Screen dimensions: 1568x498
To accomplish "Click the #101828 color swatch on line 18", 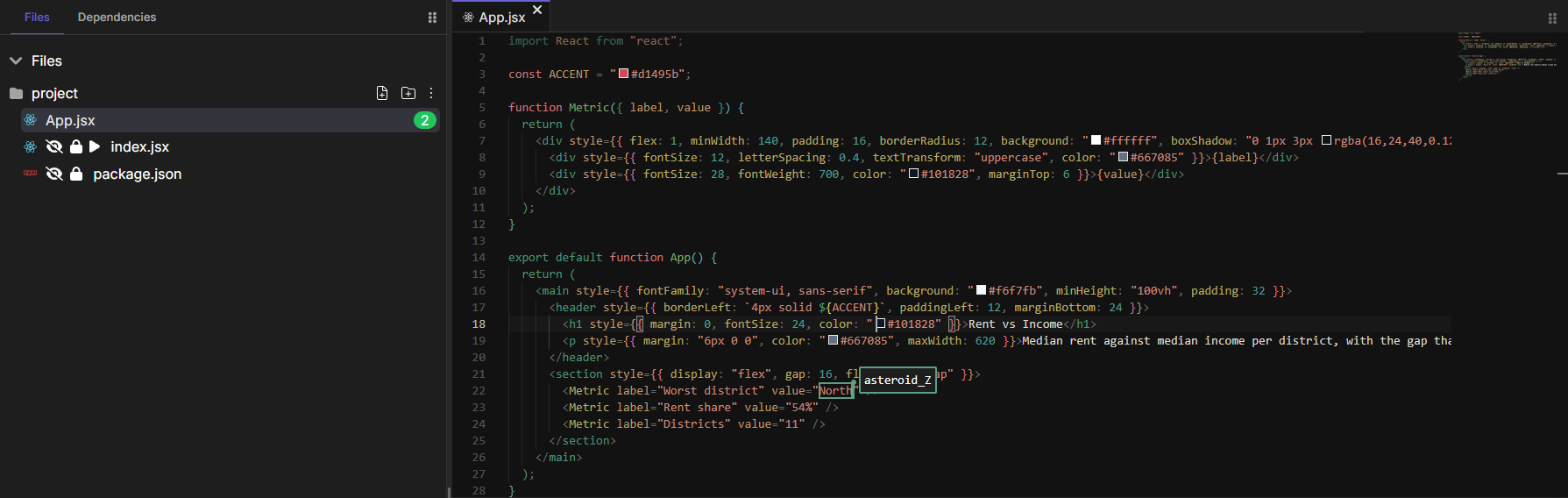I will 880,324.
